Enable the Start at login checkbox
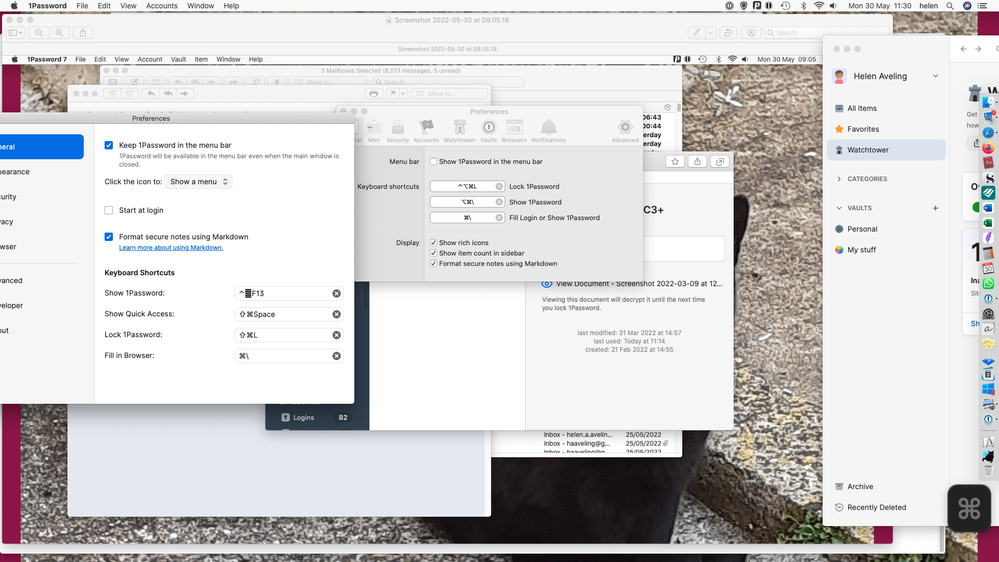 pos(109,210)
